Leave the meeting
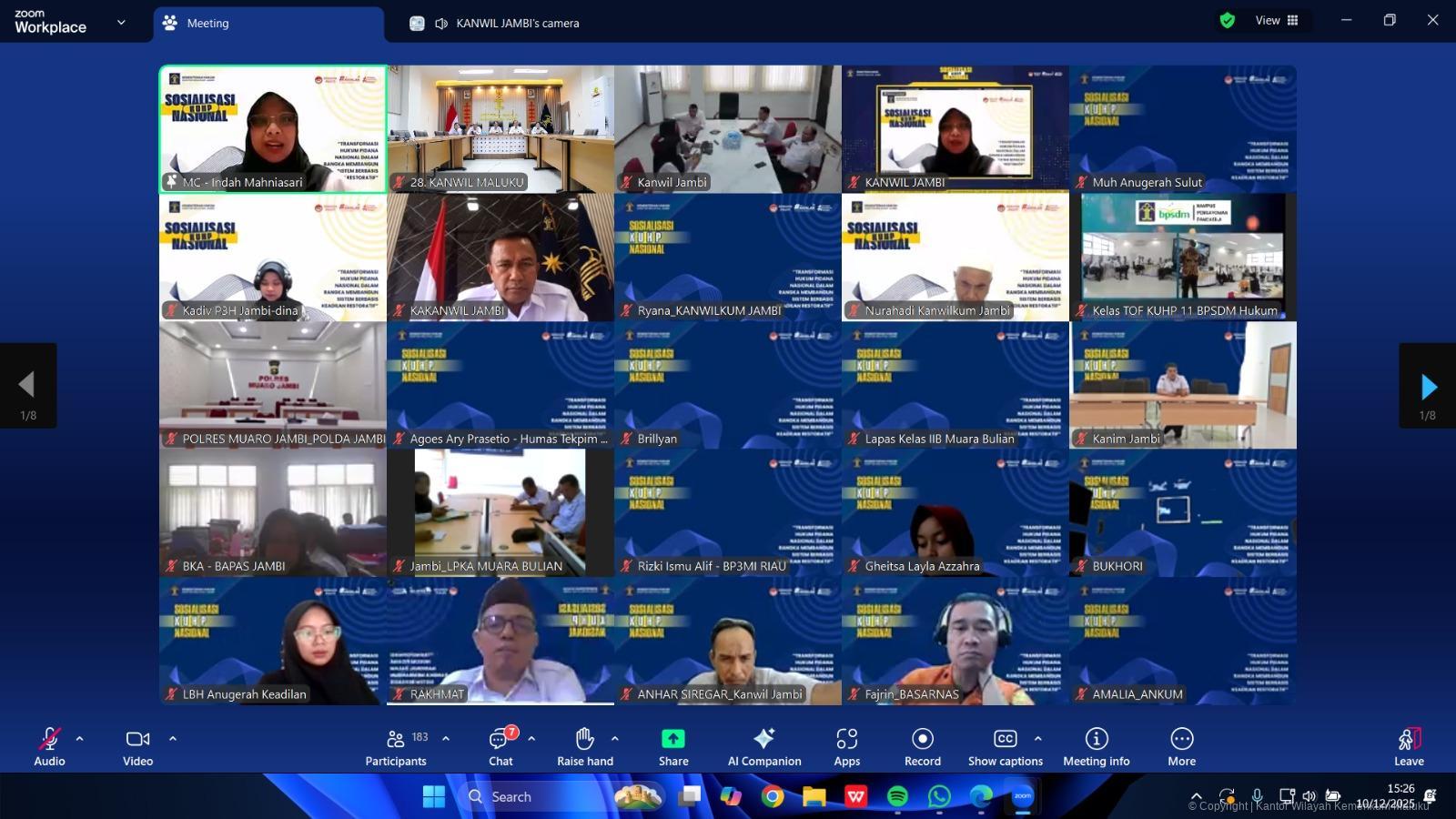 tap(1409, 746)
